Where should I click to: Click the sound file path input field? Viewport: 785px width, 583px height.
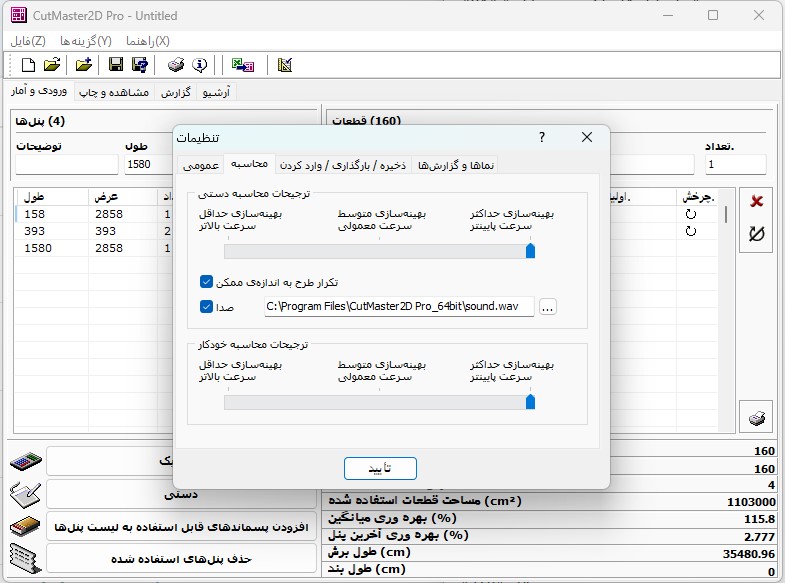(398, 308)
